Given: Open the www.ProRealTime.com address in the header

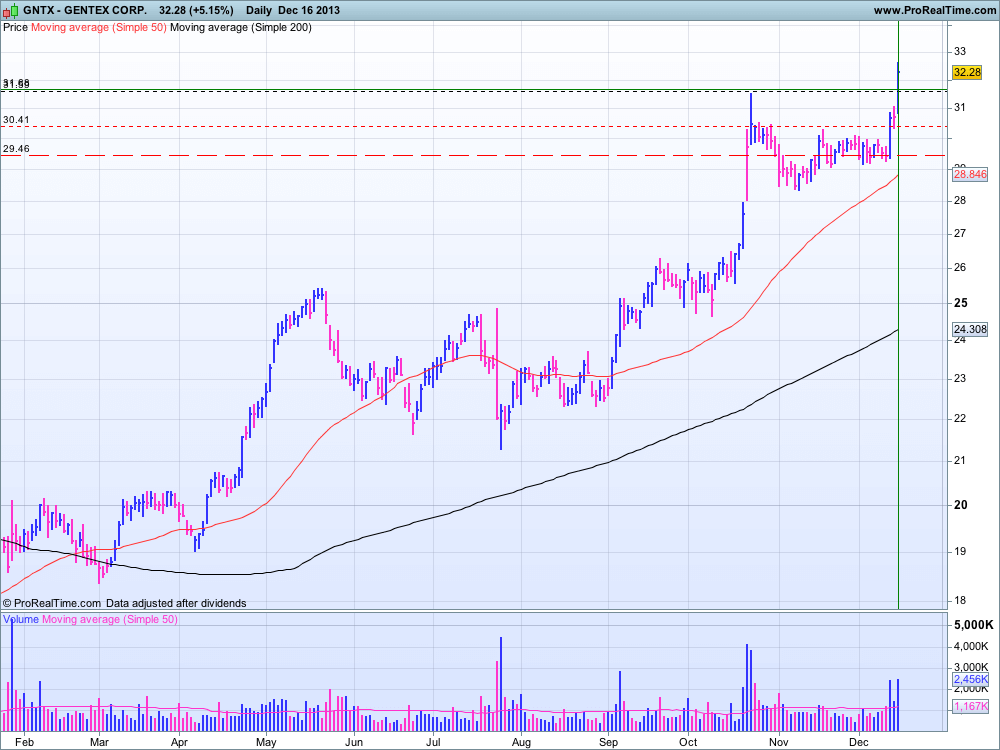Looking at the screenshot, I should [x=934, y=10].
